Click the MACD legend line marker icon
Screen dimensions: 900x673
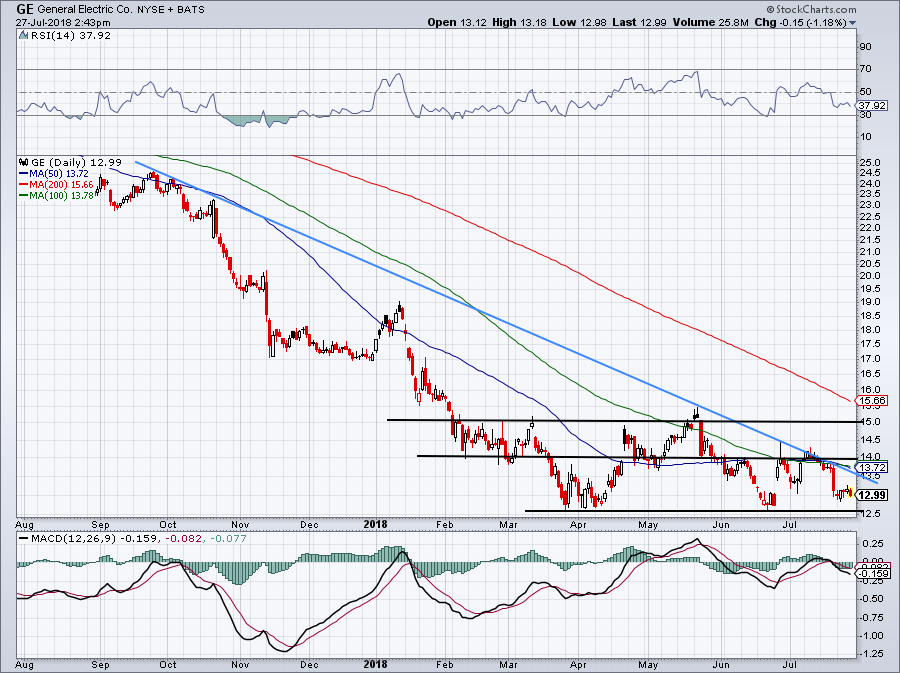23,539
